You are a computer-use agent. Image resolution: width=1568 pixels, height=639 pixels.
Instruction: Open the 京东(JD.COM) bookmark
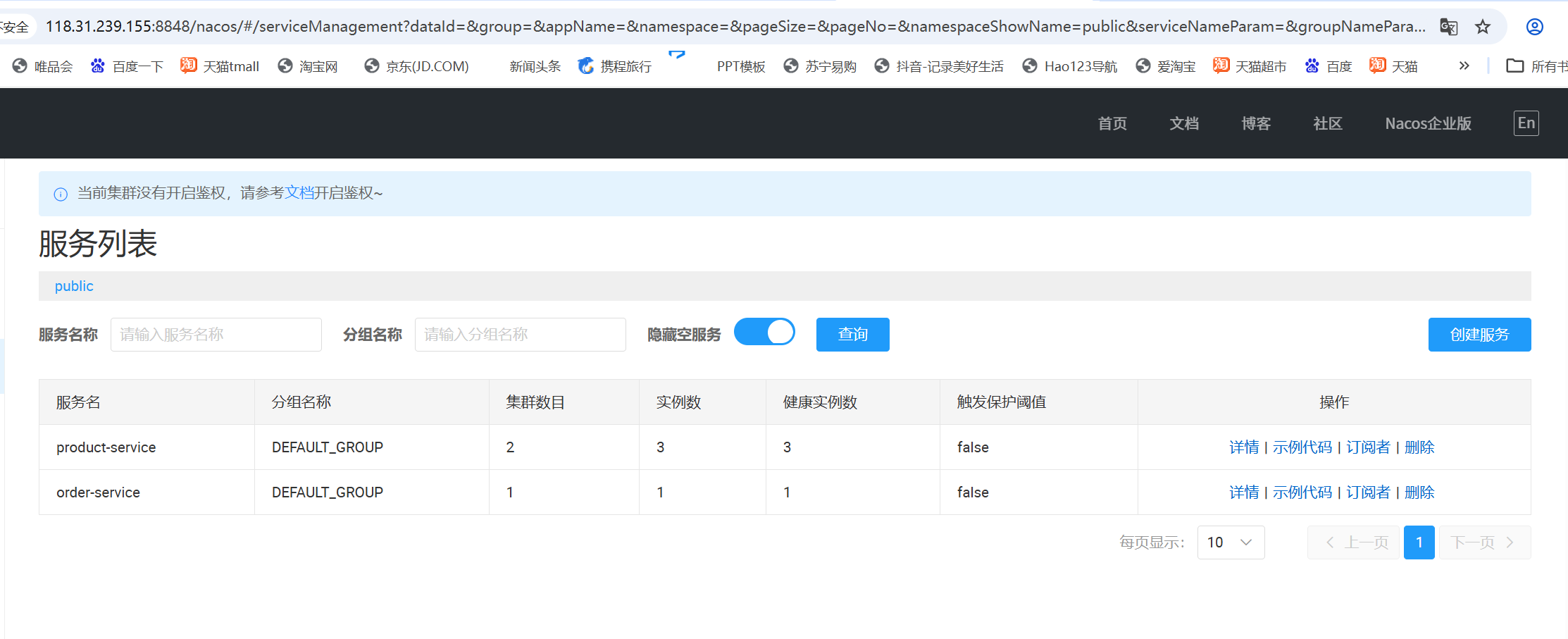point(417,66)
